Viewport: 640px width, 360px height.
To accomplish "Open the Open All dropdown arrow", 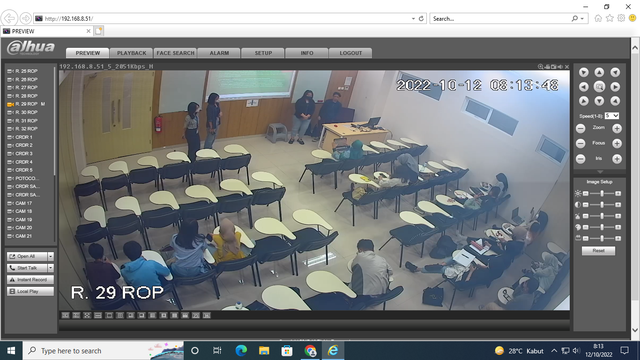I will (51, 256).
